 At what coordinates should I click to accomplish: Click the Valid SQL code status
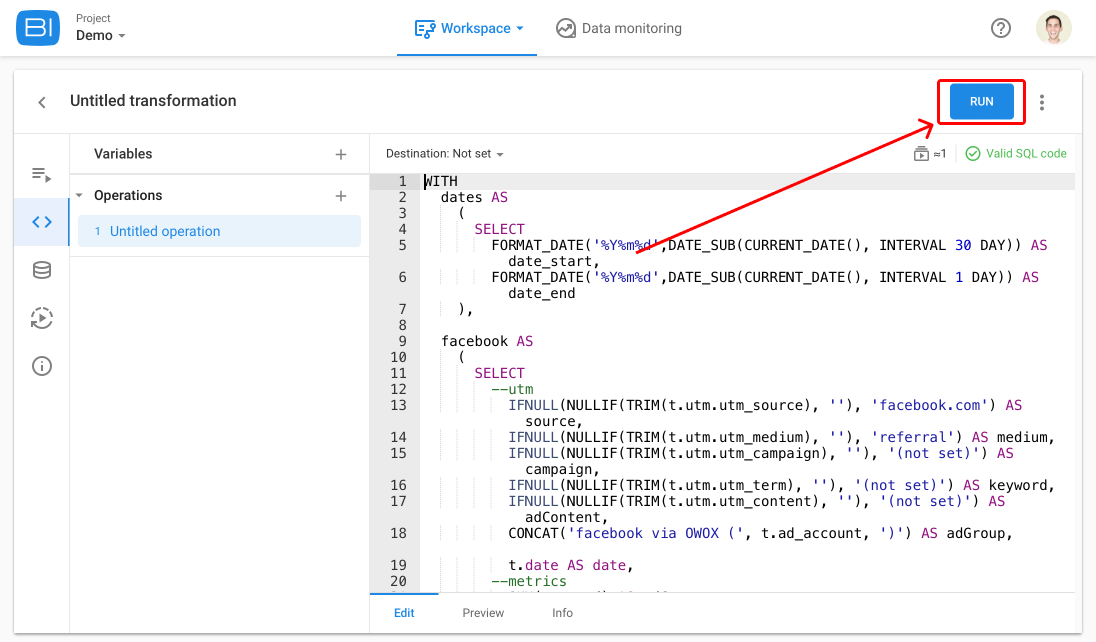[x=1016, y=153]
